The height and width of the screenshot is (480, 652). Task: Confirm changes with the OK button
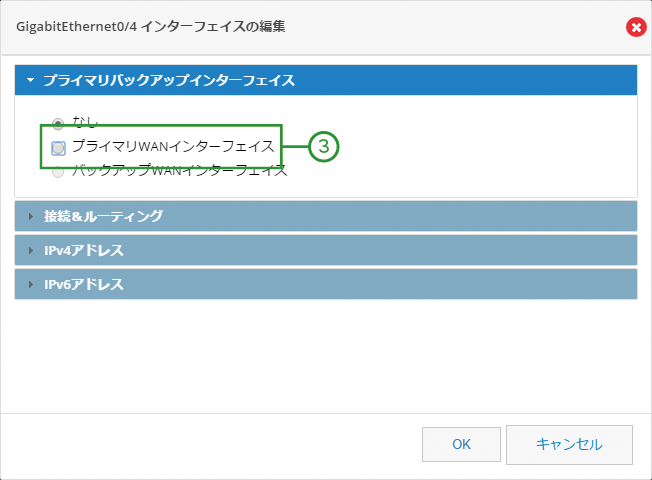(461, 444)
